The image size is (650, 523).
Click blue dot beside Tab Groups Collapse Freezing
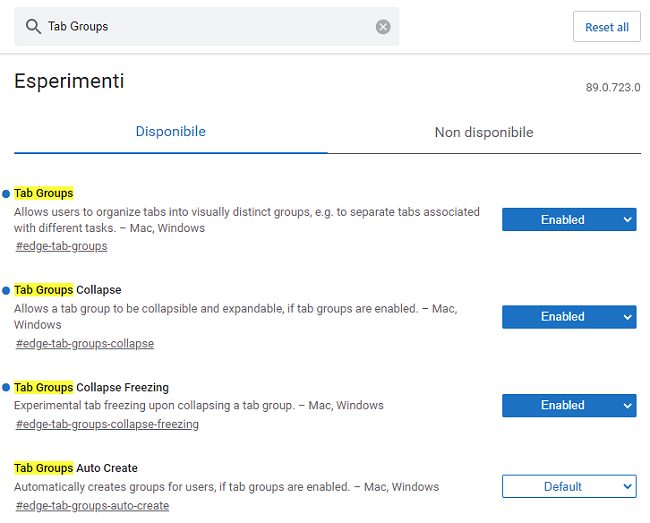[x=6, y=387]
